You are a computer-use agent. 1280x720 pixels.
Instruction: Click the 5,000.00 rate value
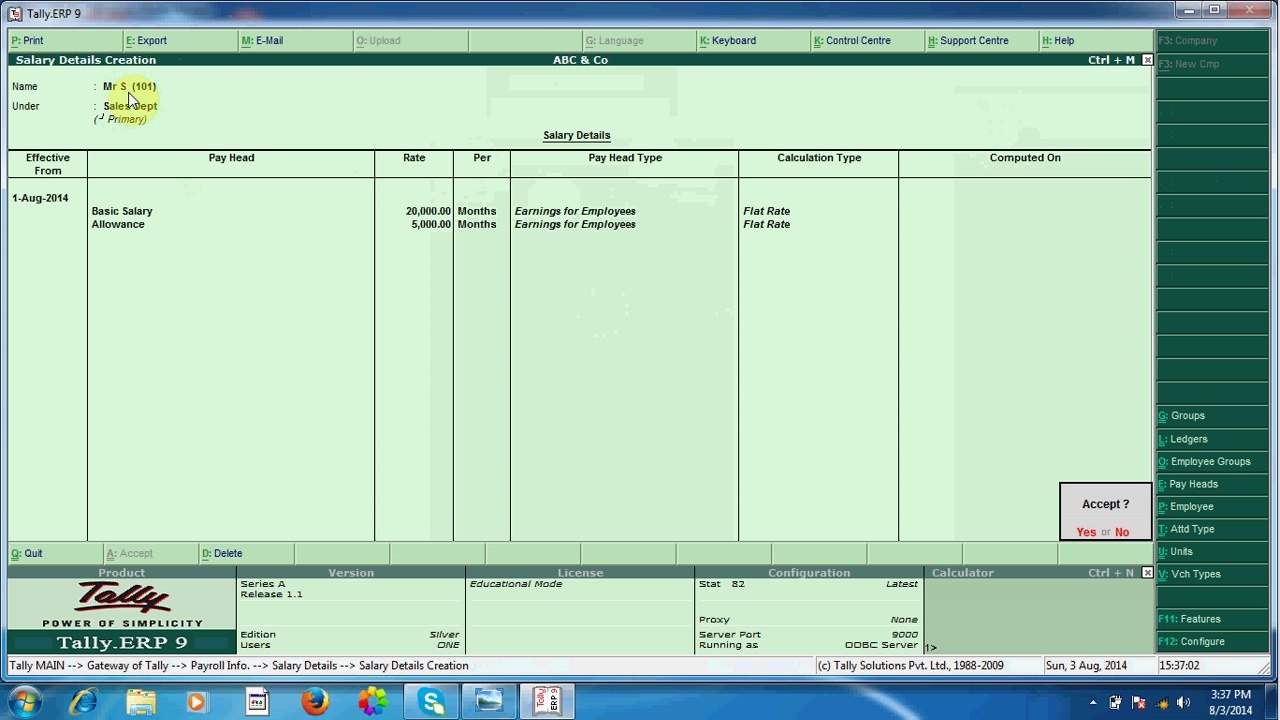click(431, 224)
